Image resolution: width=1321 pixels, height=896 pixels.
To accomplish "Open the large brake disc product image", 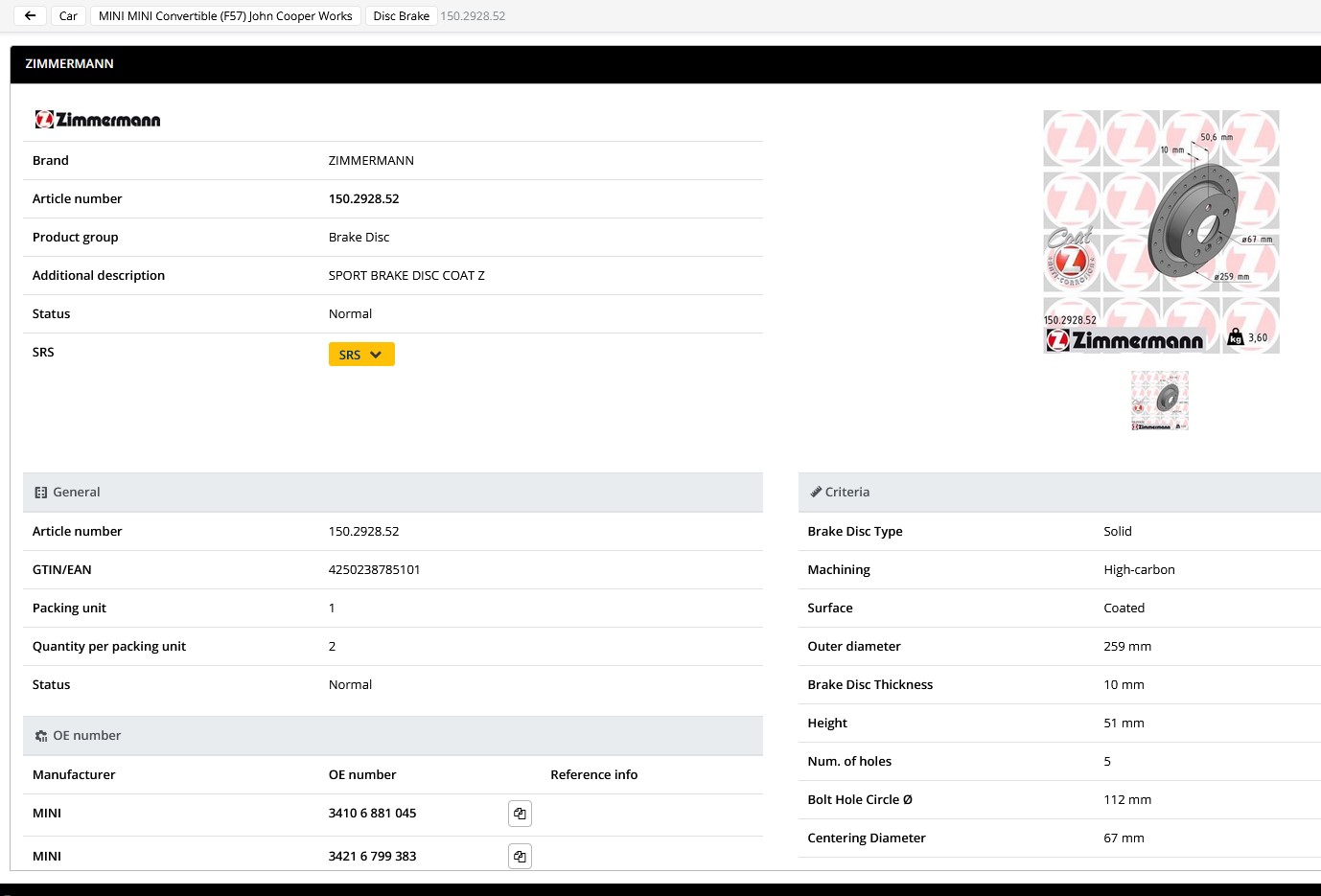I will (1161, 232).
